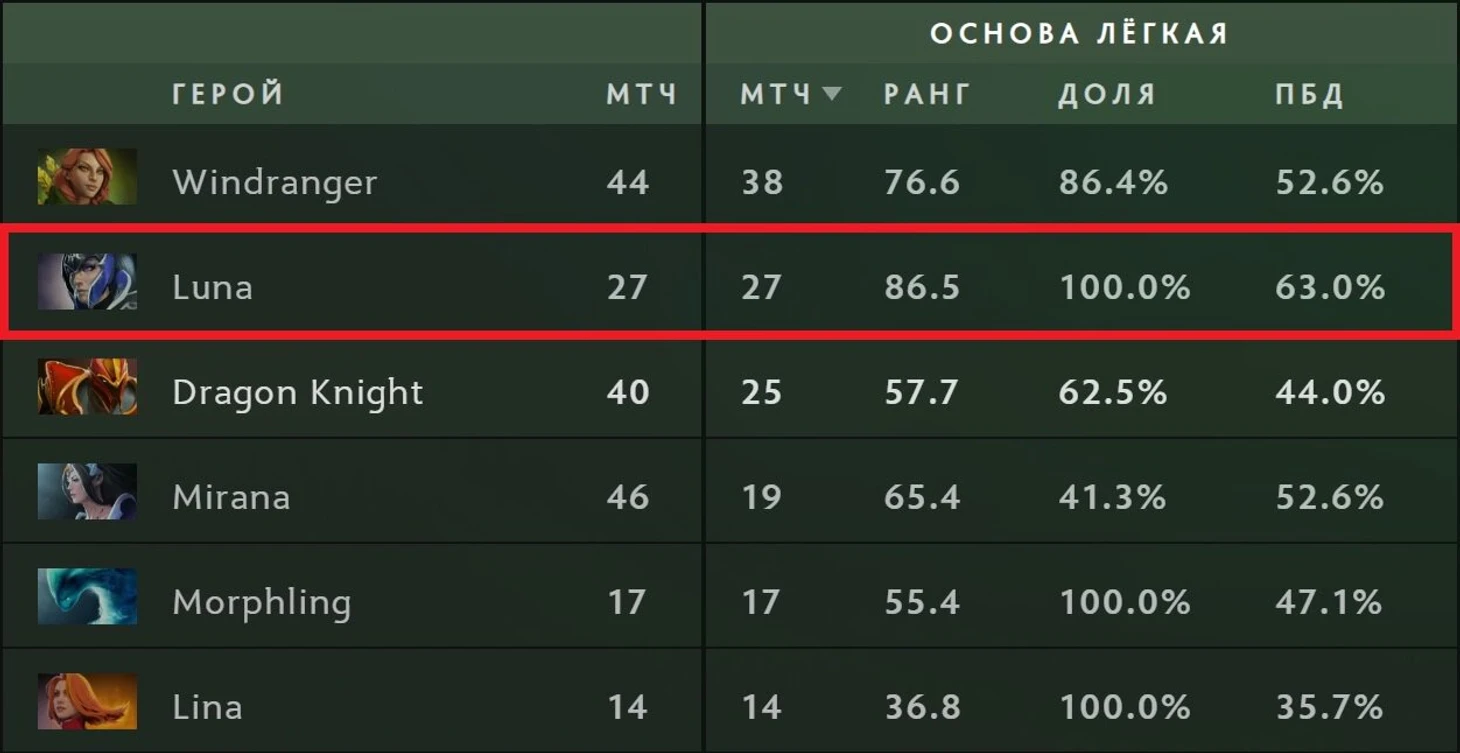Sort by the ПБД column header
Viewport: 1460px width, 753px height.
click(1309, 94)
